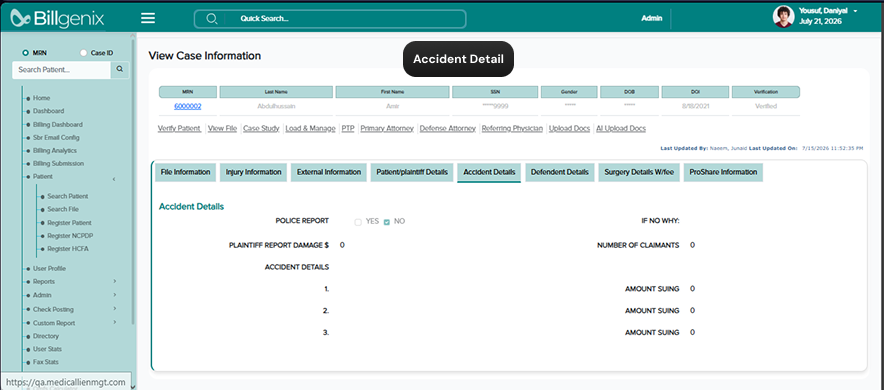The image size is (884, 390).
Task: Open Custom Report in the sidebar
Action: (x=54, y=323)
